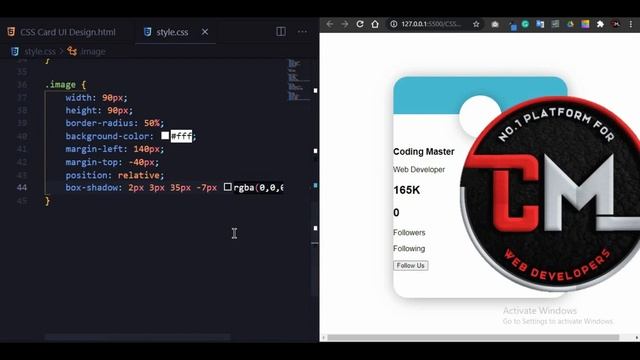Click the 'Coding Master' heading
Viewport: 640px width, 360px height.
pos(424,151)
